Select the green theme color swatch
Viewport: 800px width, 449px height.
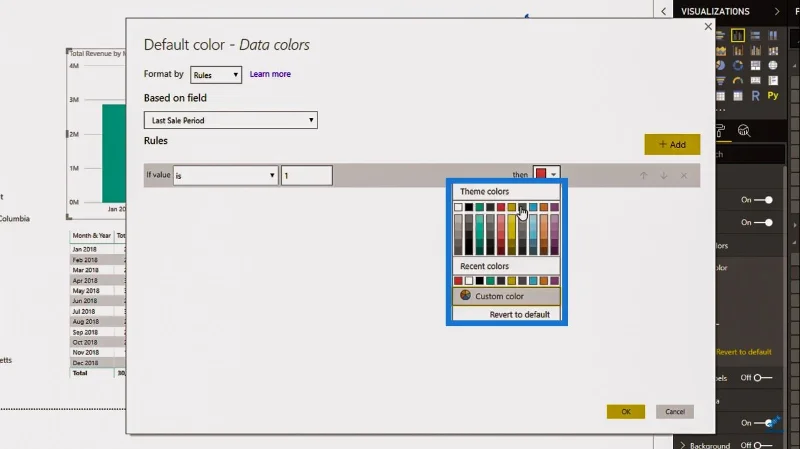480,207
